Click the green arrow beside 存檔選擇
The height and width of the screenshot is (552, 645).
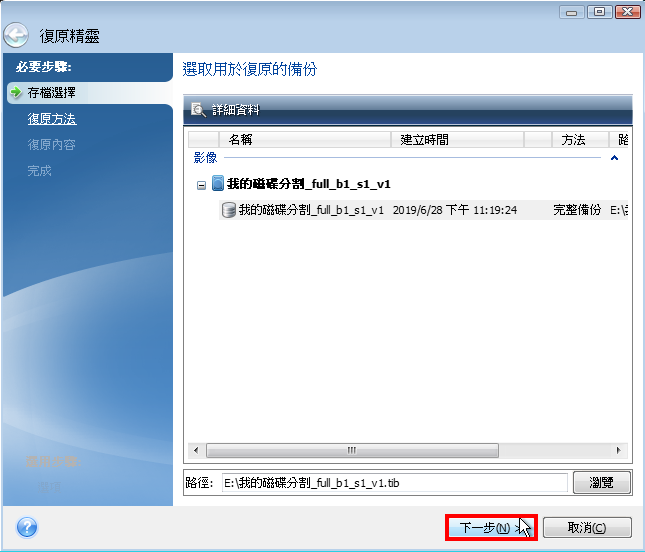click(x=15, y=93)
